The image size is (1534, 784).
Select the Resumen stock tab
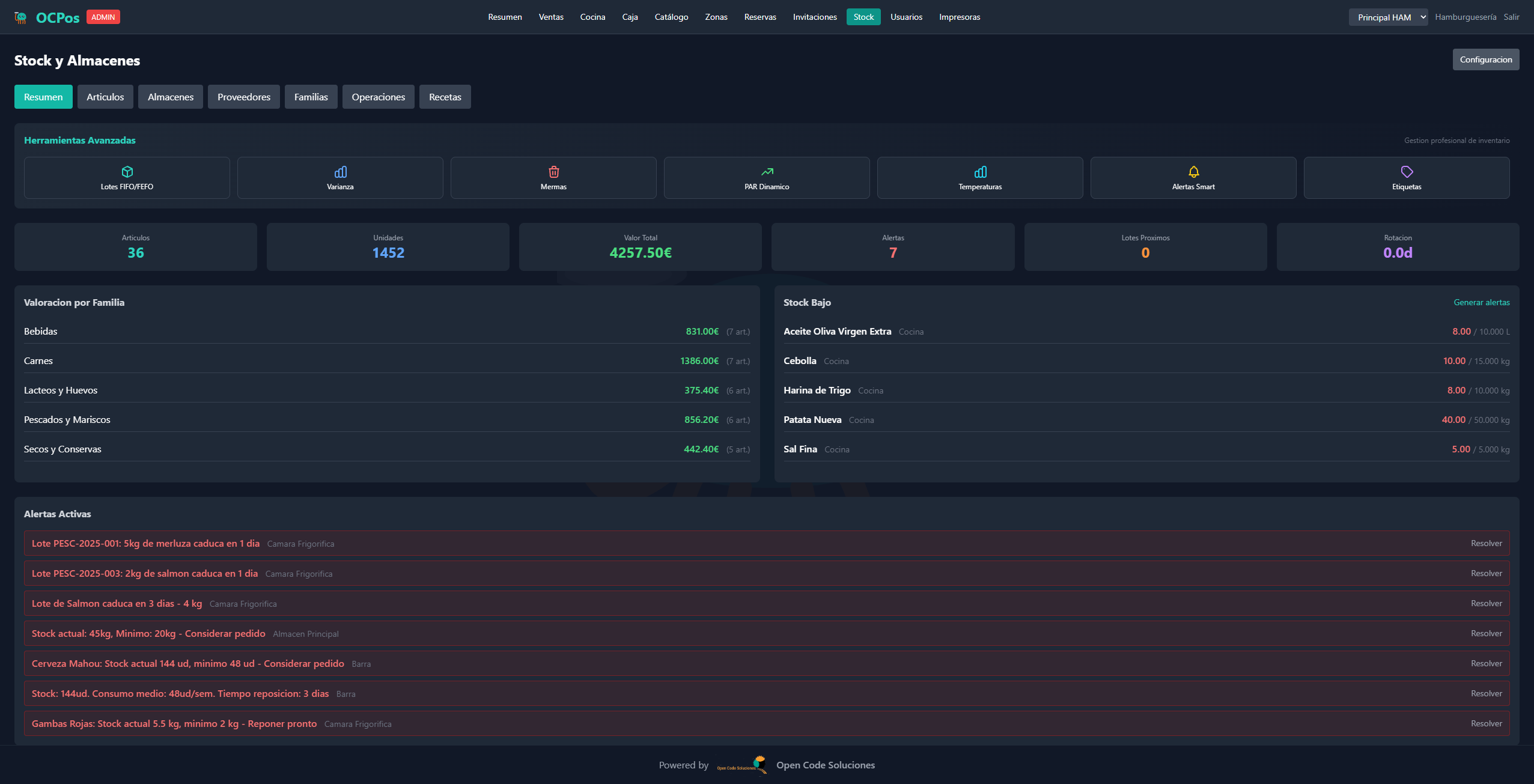[43, 97]
